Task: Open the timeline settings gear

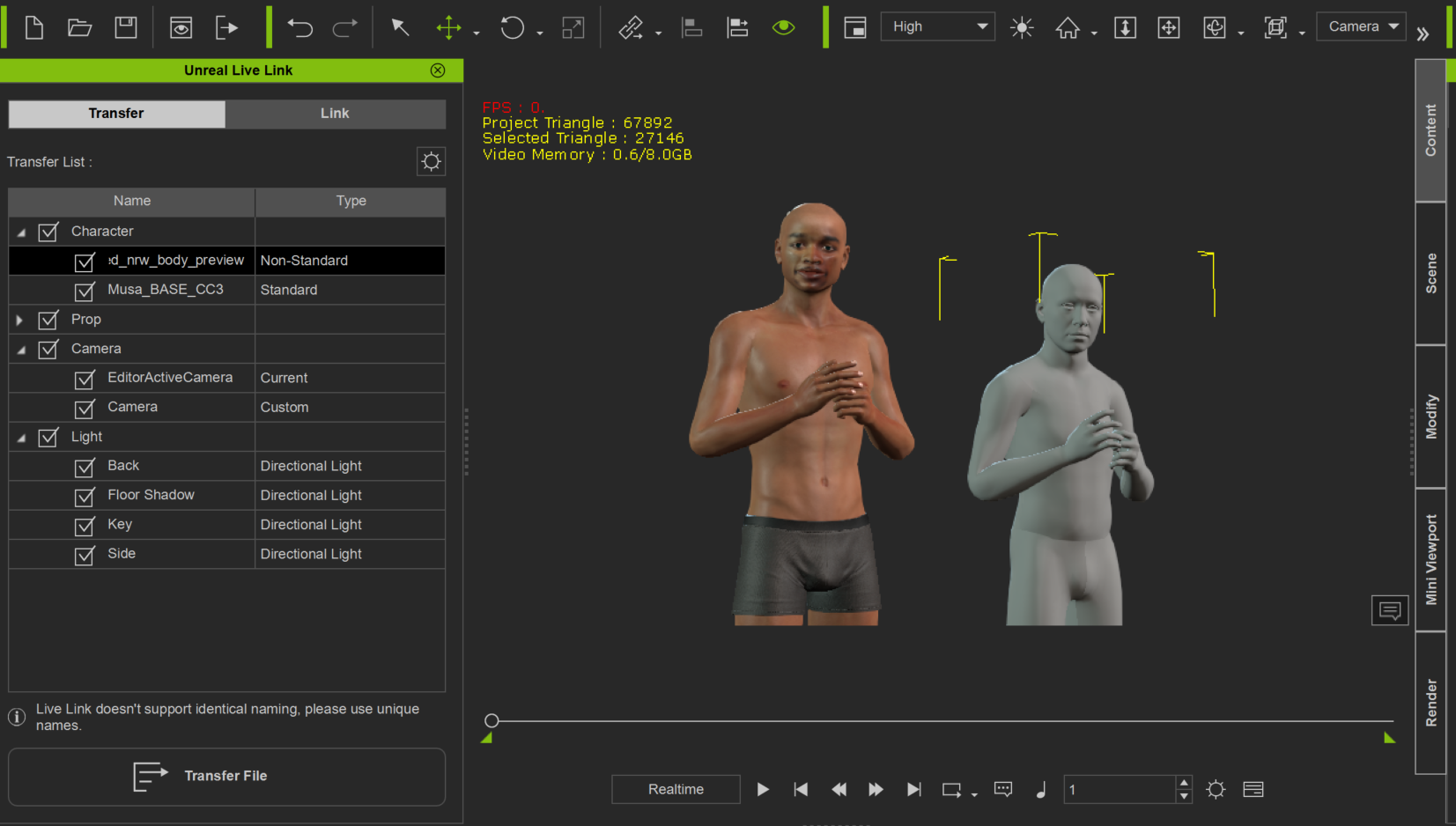Action: [x=1216, y=790]
